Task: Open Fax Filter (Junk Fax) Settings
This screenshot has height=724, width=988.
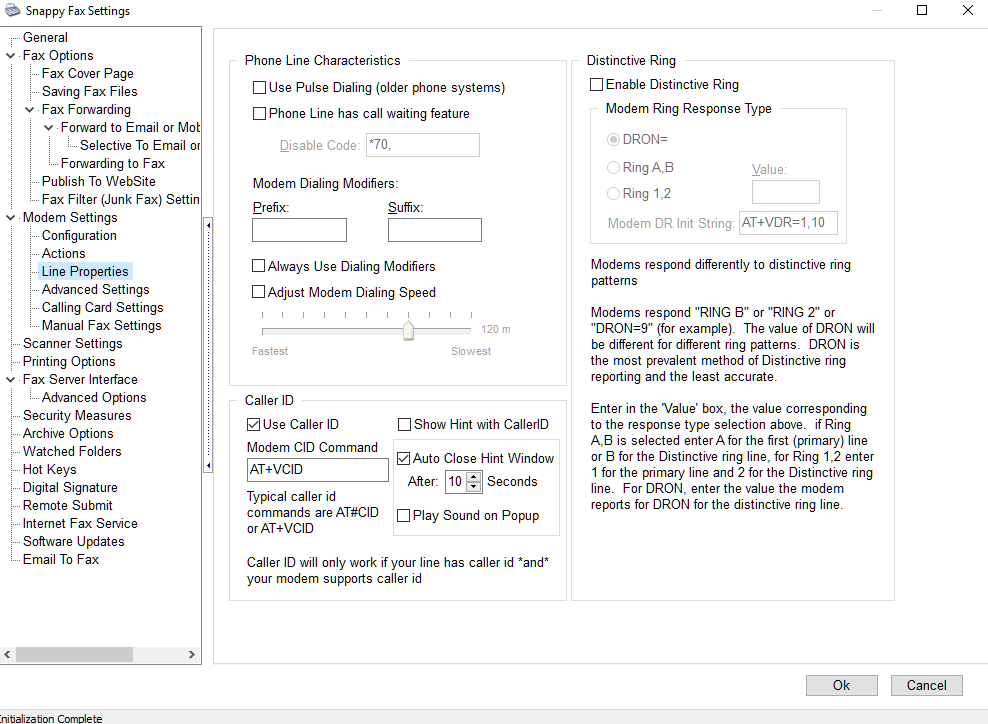Action: click(120, 199)
